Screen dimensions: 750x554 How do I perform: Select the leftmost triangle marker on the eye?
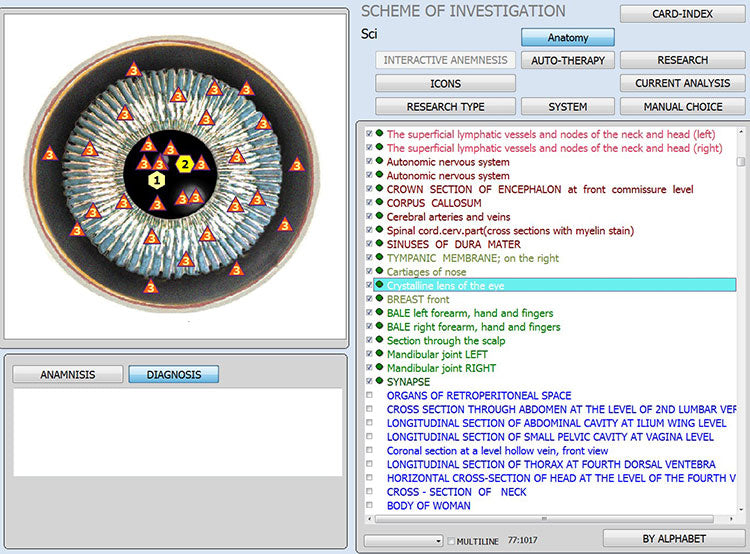49,154
